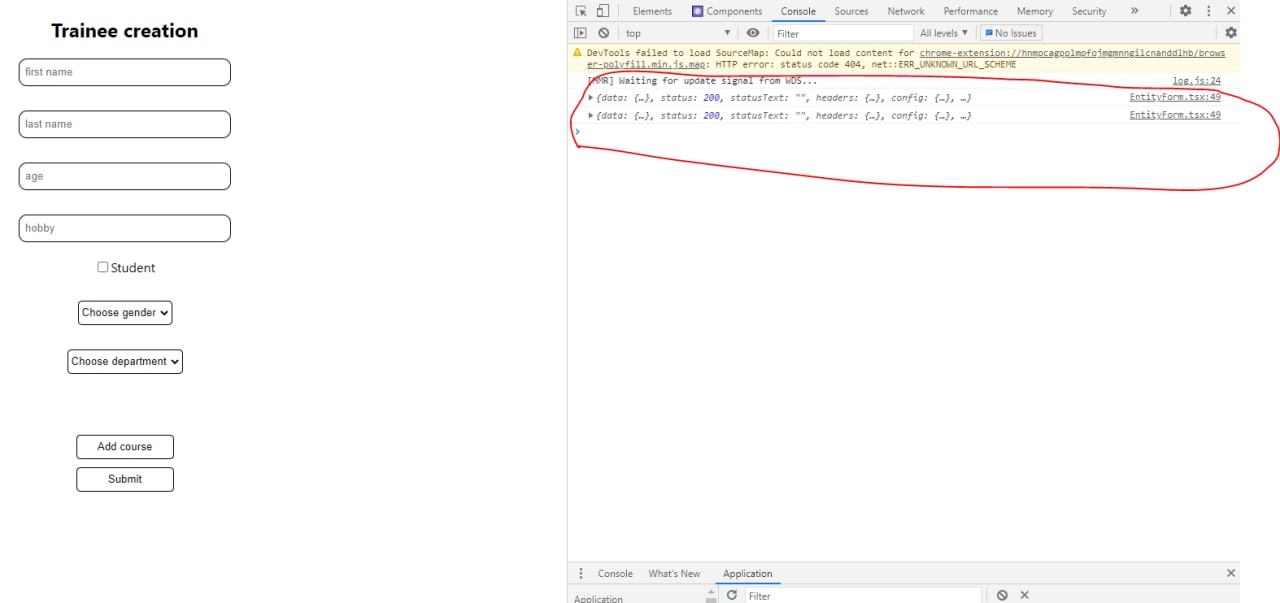Toggle the Student checkbox
The image size is (1280, 603).
[x=102, y=267]
